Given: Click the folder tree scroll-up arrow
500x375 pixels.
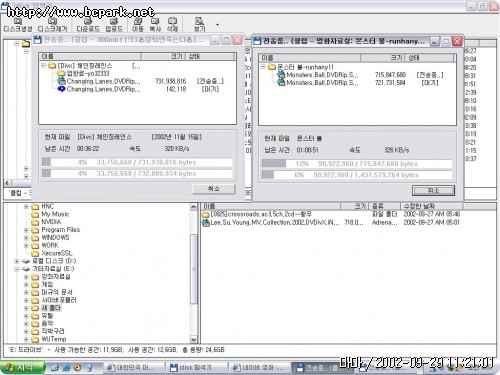Looking at the screenshot, I should [194, 207].
